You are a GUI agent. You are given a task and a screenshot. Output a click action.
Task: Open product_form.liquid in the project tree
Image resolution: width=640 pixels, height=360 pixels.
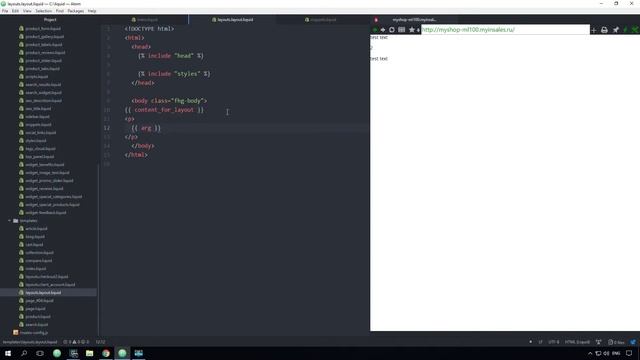(x=43, y=29)
